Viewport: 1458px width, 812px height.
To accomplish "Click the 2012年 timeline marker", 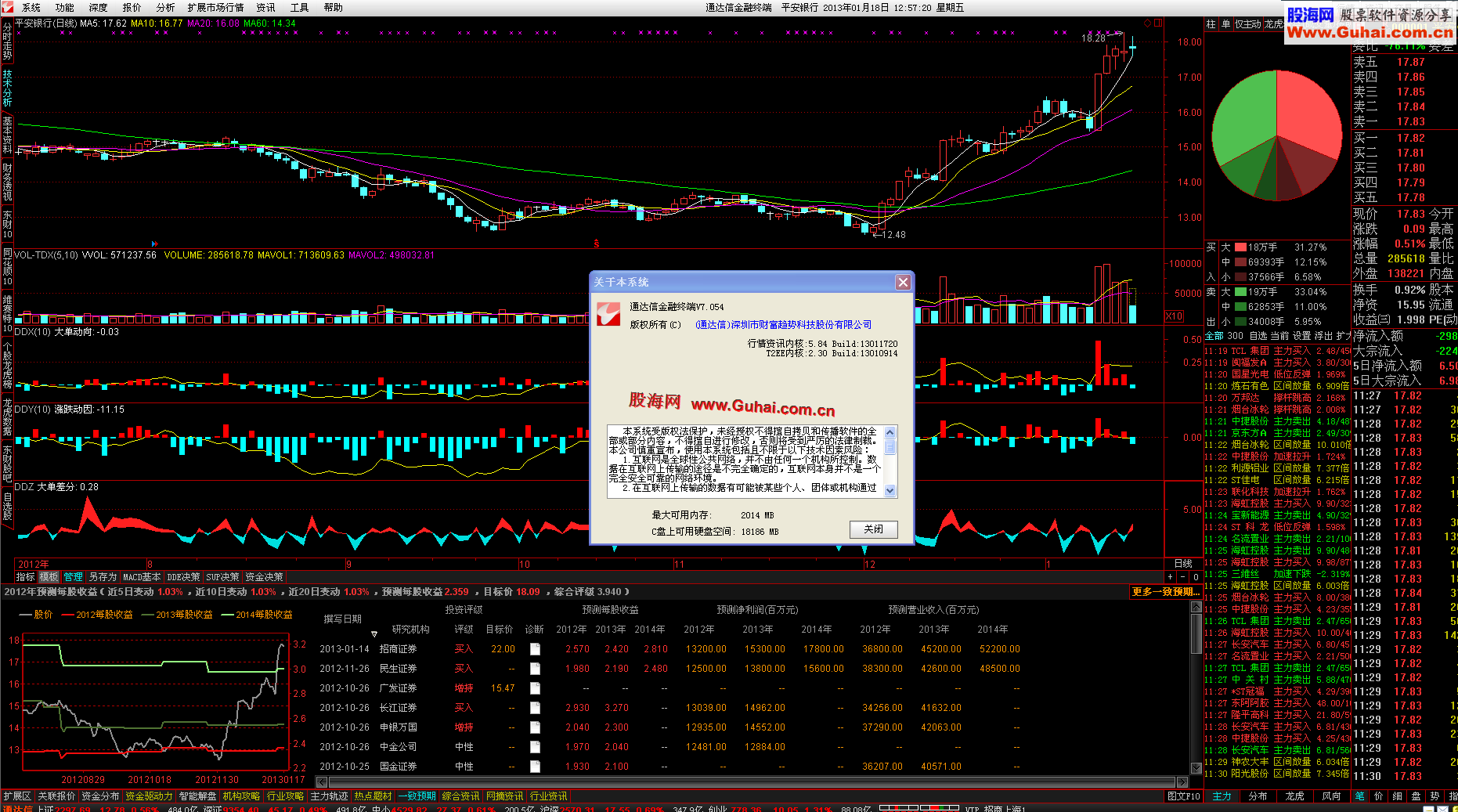I will (x=34, y=565).
